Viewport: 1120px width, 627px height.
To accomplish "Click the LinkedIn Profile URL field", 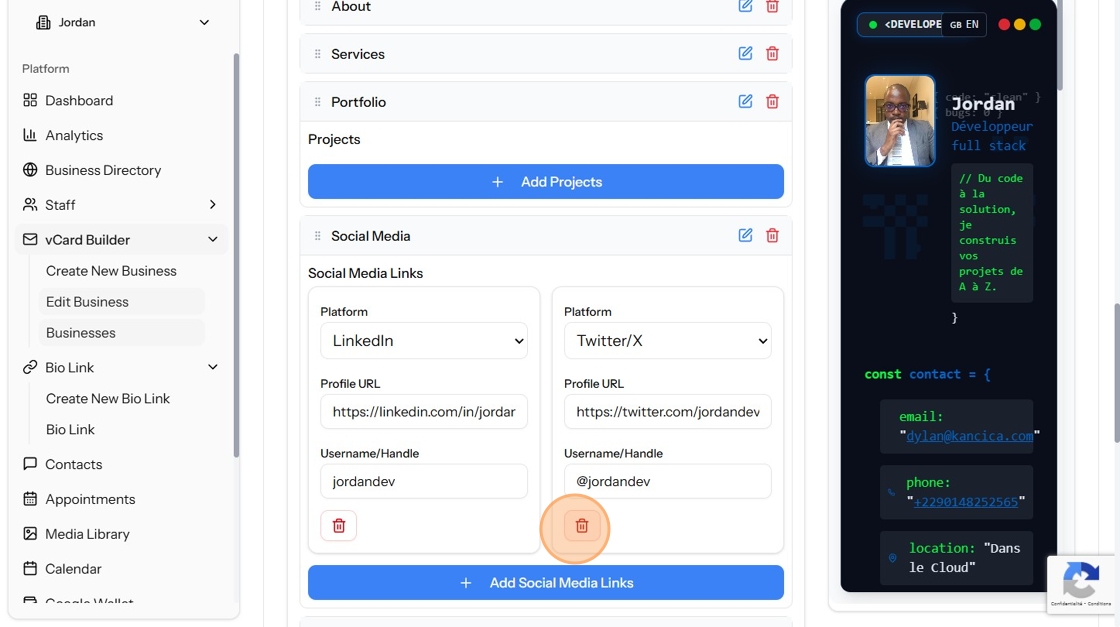I will tap(424, 411).
